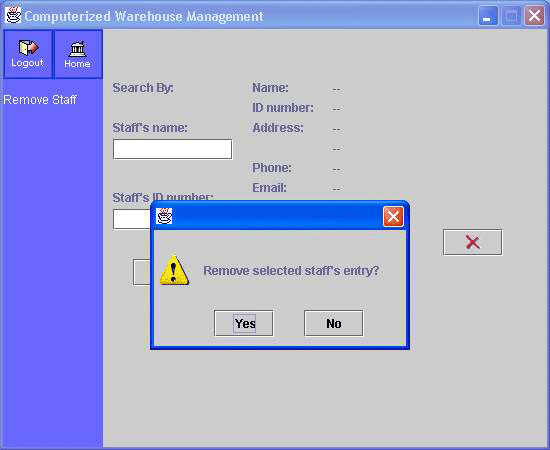Select Remove Staff in the sidebar
This screenshot has height=450, width=550.
(x=40, y=100)
